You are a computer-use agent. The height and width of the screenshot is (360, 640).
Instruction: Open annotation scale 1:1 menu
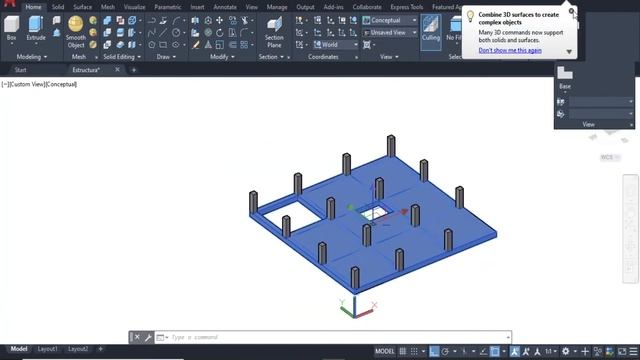[x=550, y=351]
